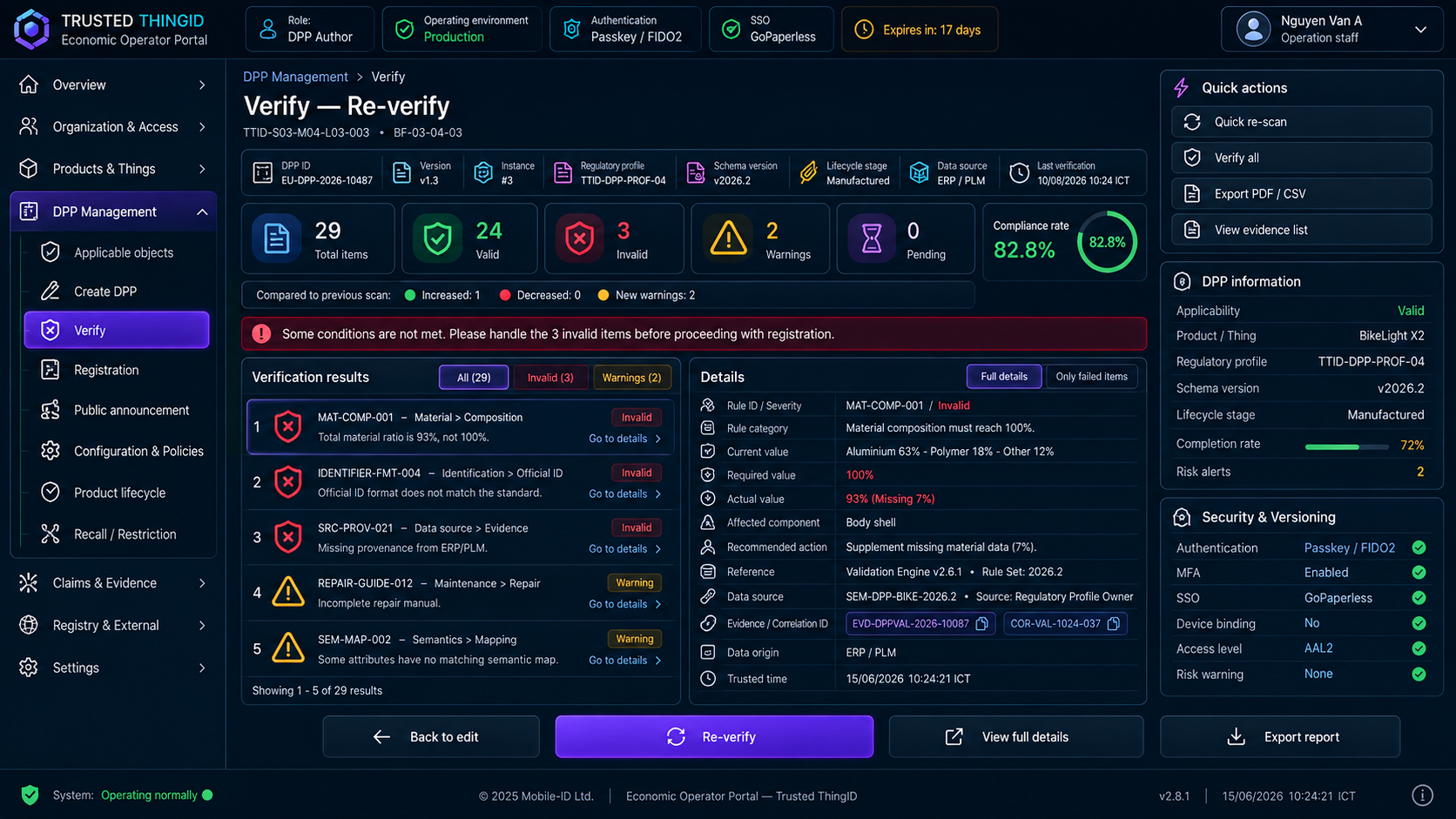Click the red alert icon in error banner
Screen dimensions: 1456x819
[261, 334]
